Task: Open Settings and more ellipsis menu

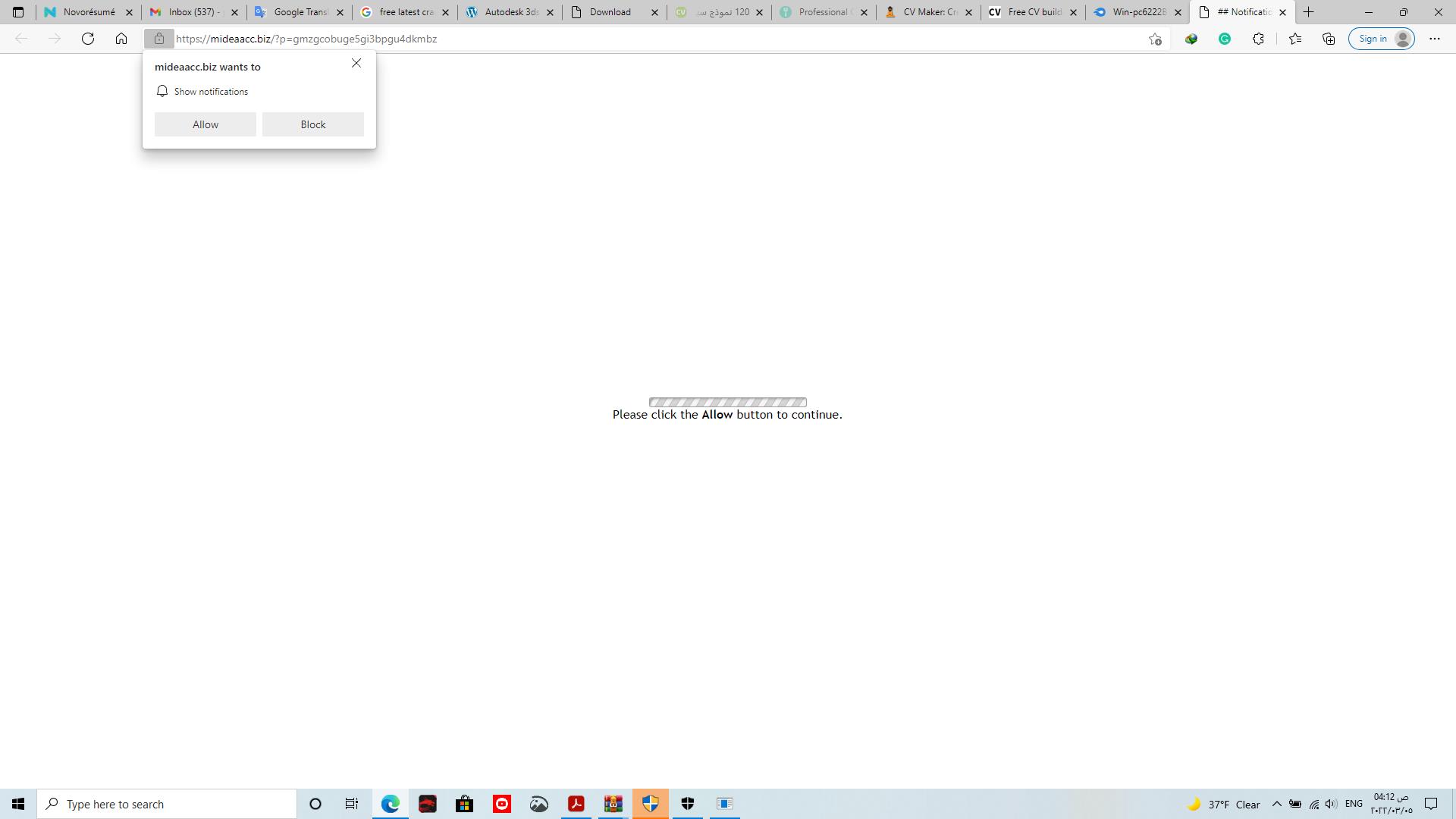Action: coord(1434,39)
